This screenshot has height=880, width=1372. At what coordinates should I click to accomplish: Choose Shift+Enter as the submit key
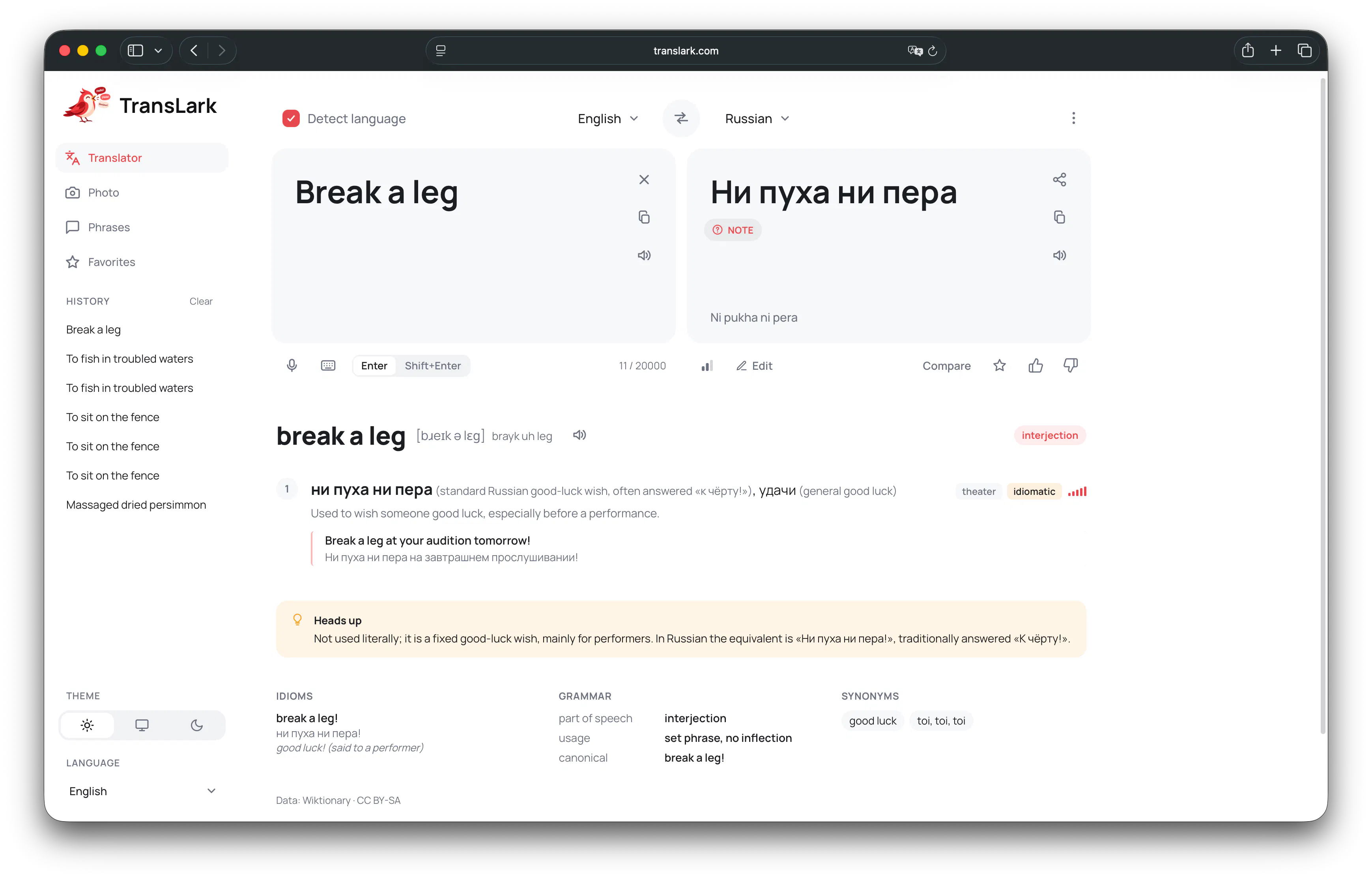pos(432,366)
